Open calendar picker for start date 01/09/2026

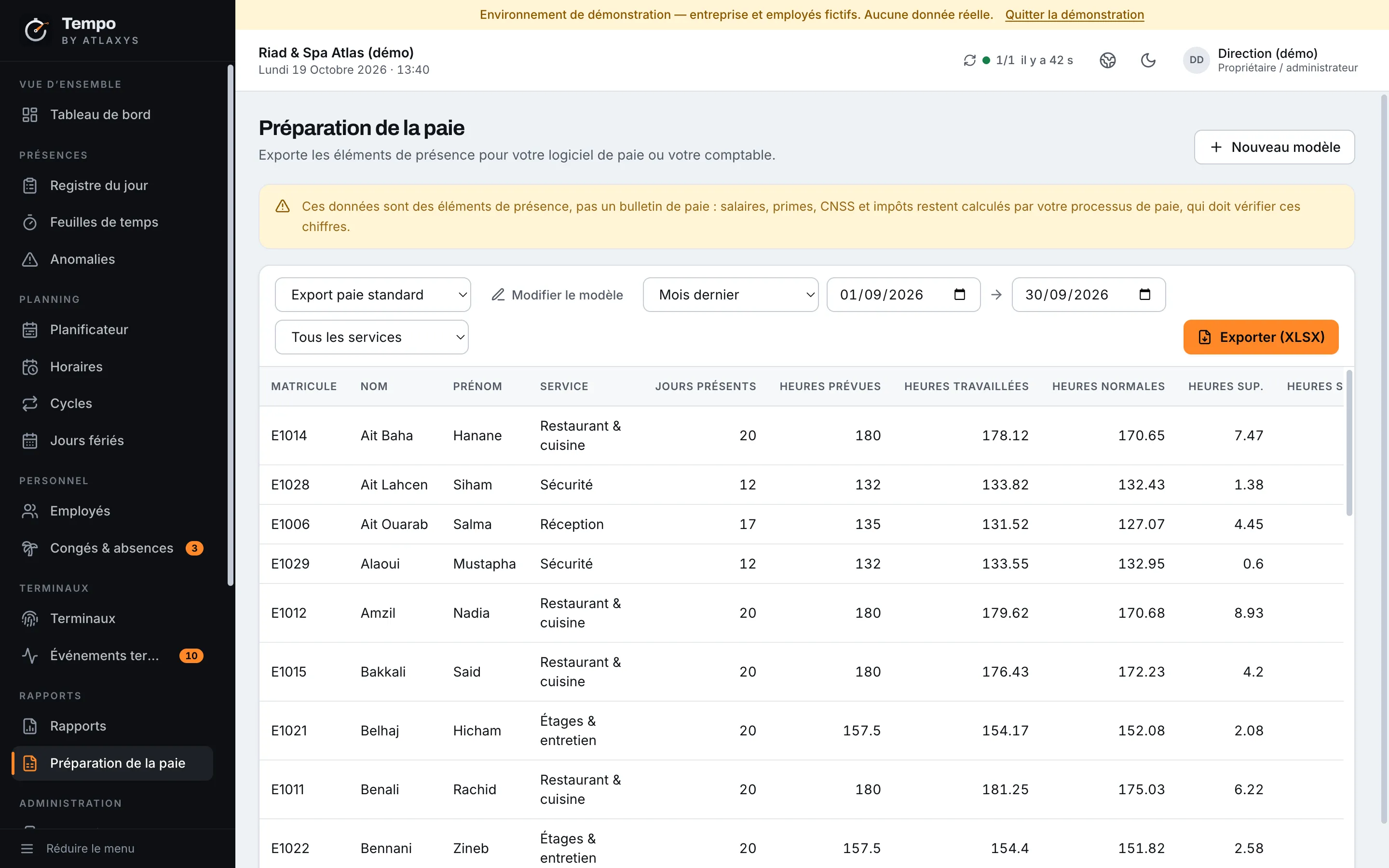[x=960, y=295]
